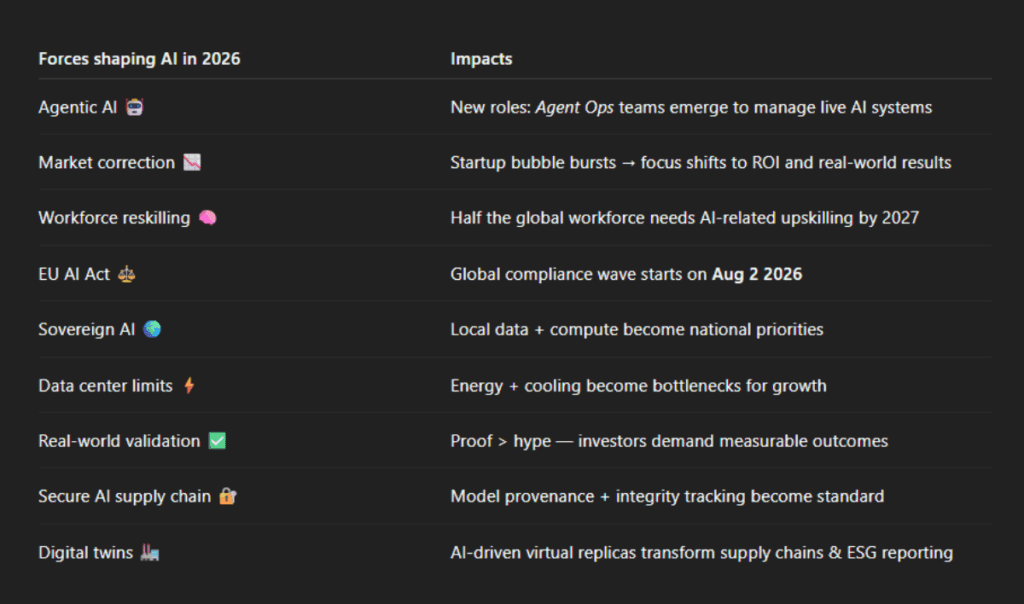Click the bold 'Aug 2 2026' date
The height and width of the screenshot is (604, 1024).
pyautogui.click(x=756, y=274)
